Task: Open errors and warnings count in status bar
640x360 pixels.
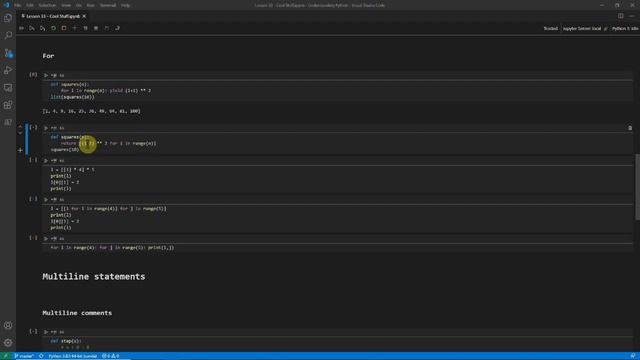Action: pyautogui.click(x=111, y=356)
